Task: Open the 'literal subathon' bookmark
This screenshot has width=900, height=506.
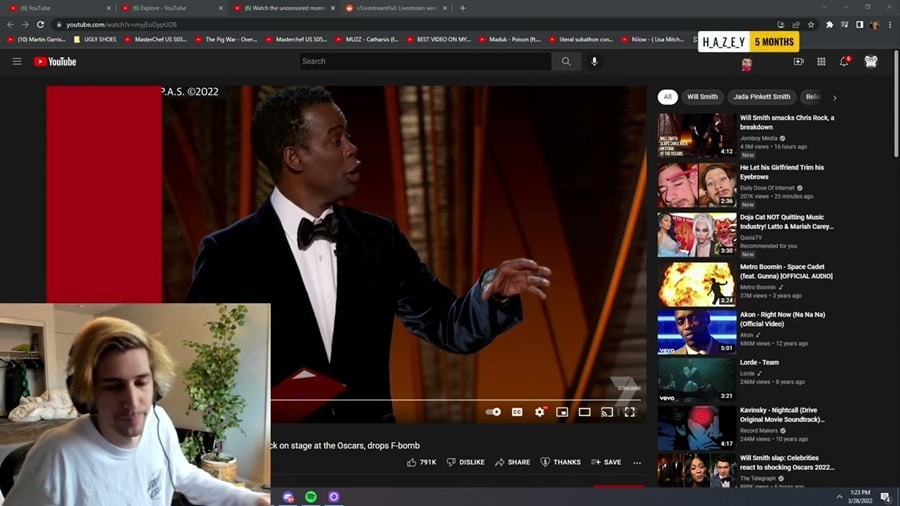Action: coord(580,40)
